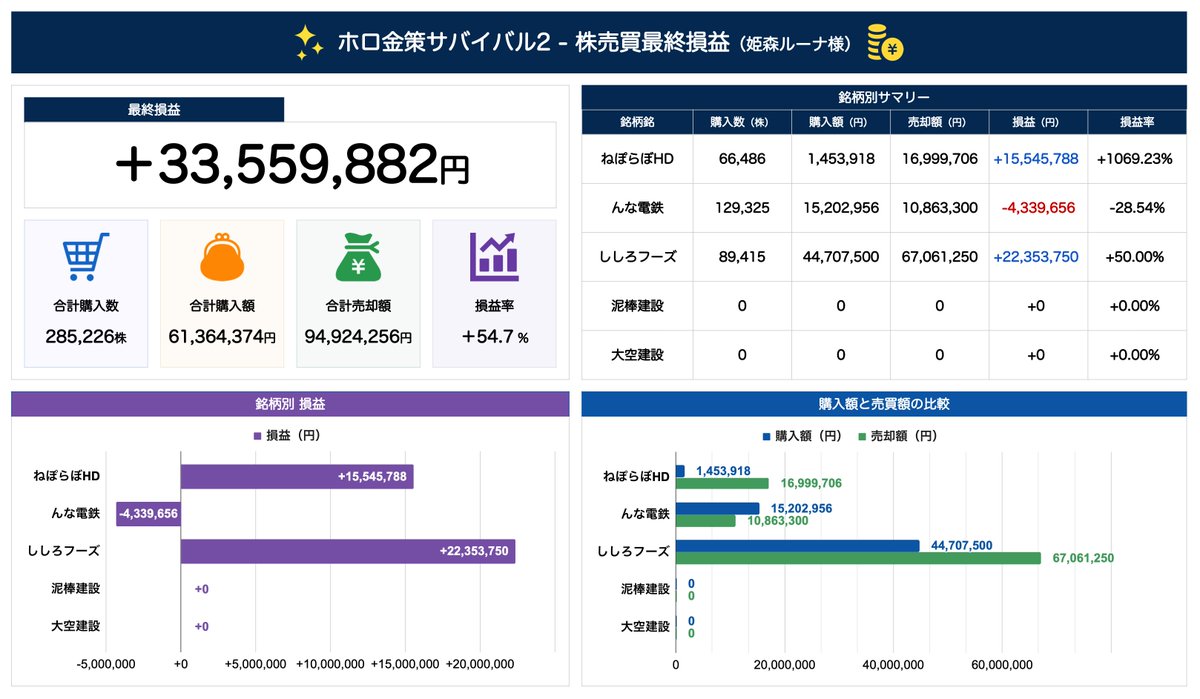This screenshot has width=1200, height=699.
Task: Click the 購入数（株） column header
Action: [741, 122]
